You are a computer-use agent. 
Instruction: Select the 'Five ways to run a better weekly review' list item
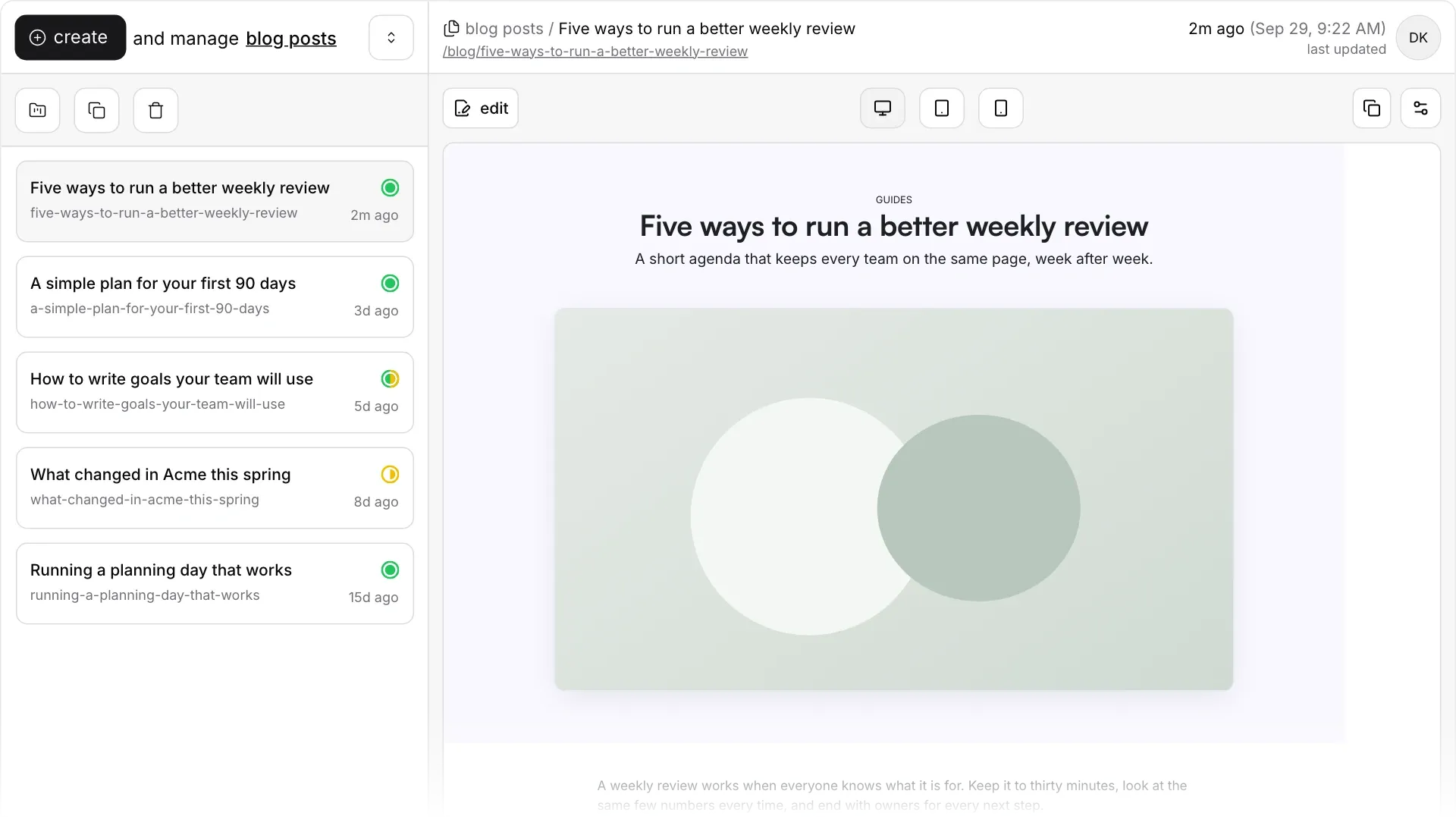(x=215, y=201)
